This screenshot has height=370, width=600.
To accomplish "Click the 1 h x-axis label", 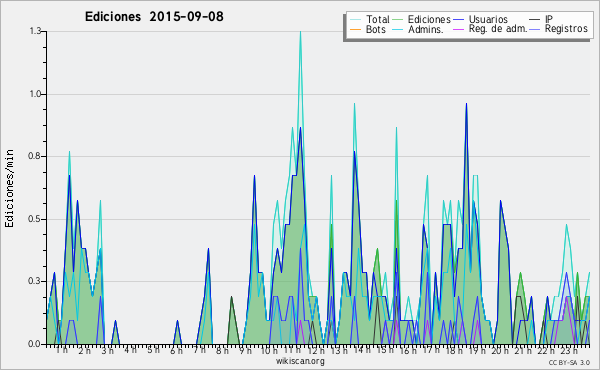I will [62, 350].
